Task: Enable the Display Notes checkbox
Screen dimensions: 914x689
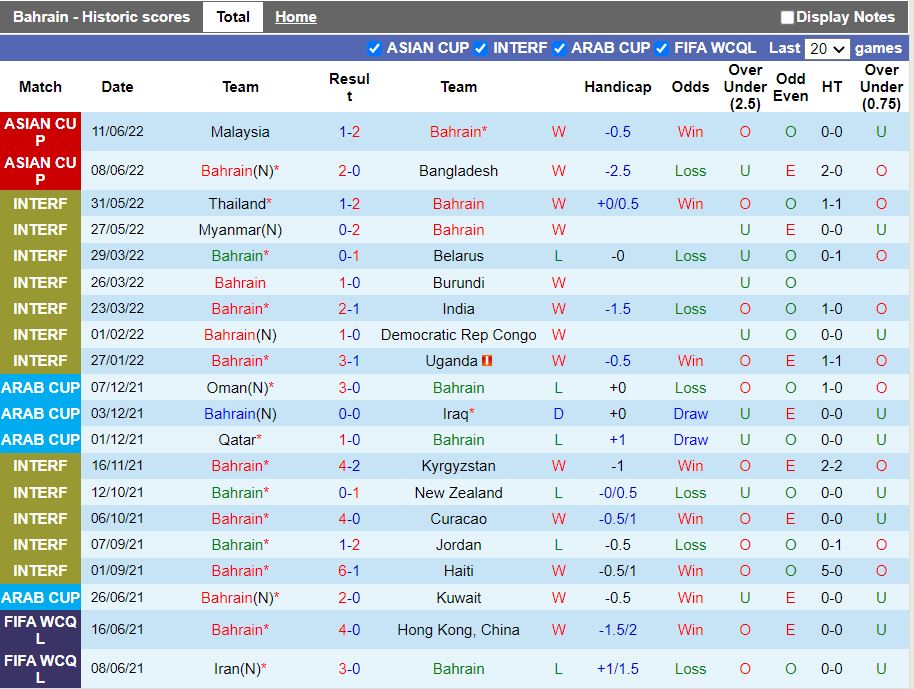Action: point(787,17)
